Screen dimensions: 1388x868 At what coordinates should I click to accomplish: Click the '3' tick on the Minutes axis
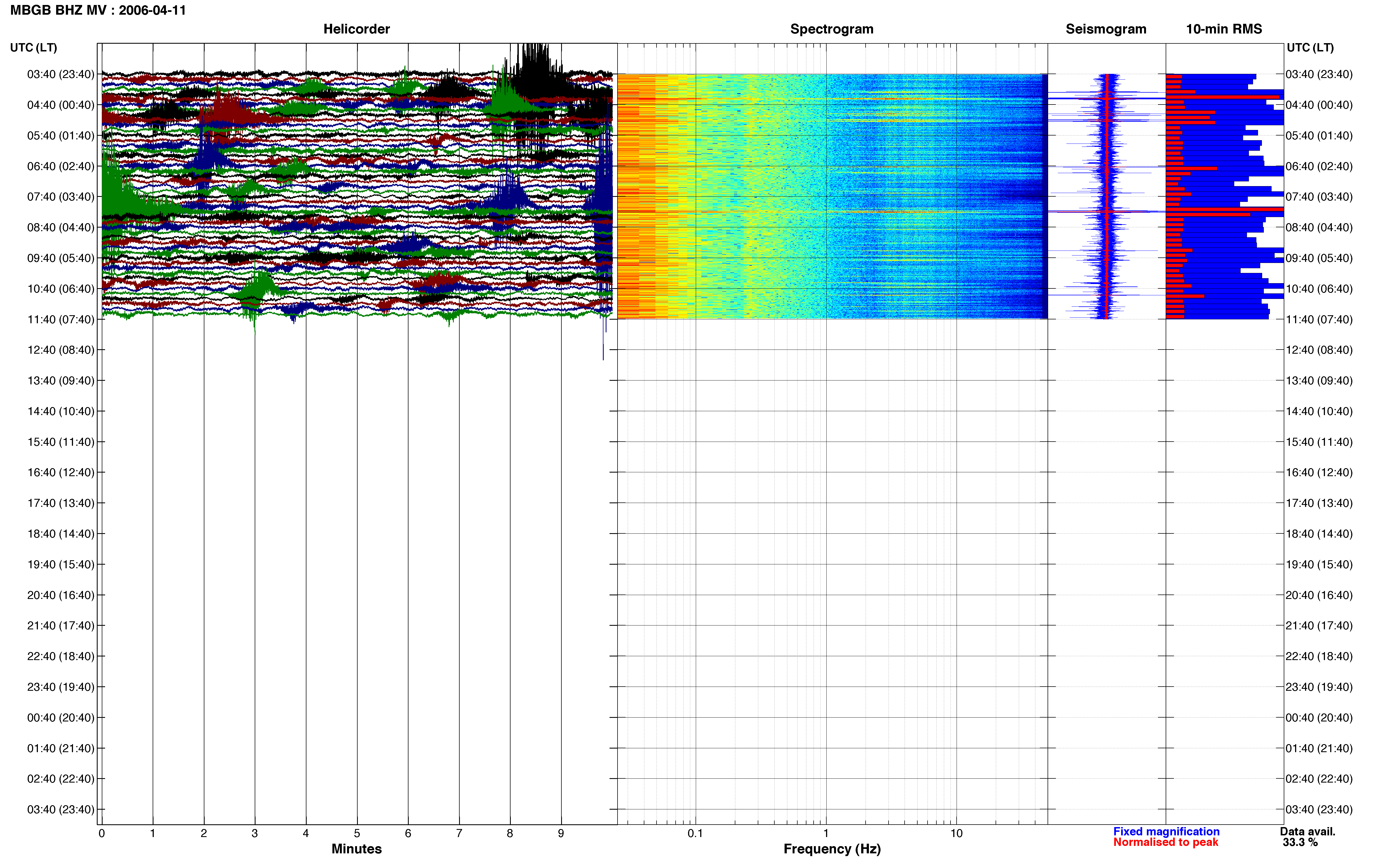point(255,833)
